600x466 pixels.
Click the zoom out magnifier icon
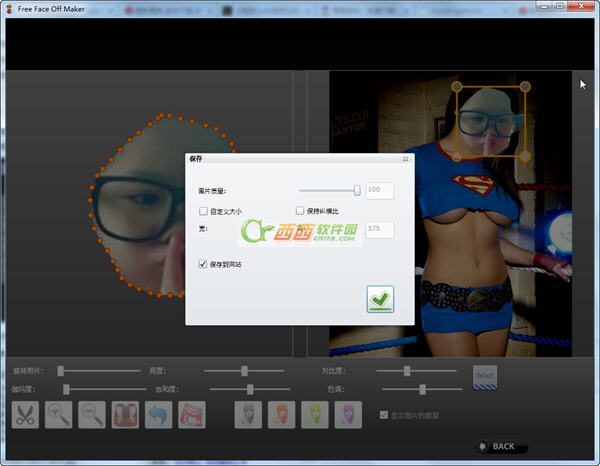tap(92, 415)
